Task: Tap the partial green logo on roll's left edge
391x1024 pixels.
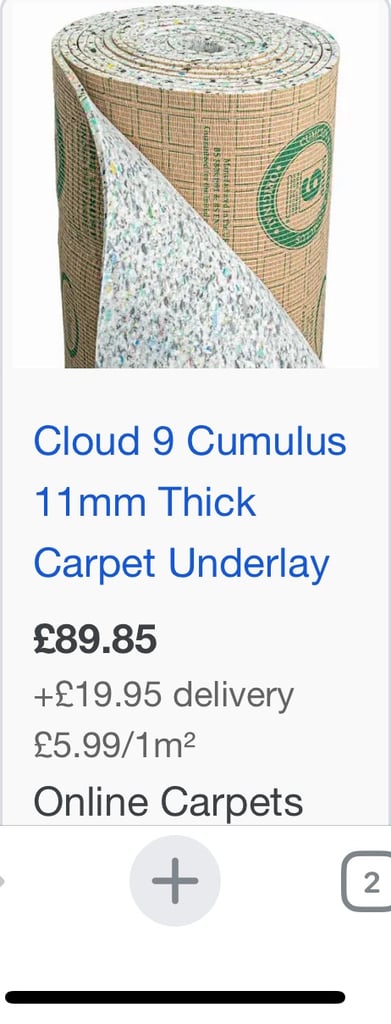Action: [67, 315]
